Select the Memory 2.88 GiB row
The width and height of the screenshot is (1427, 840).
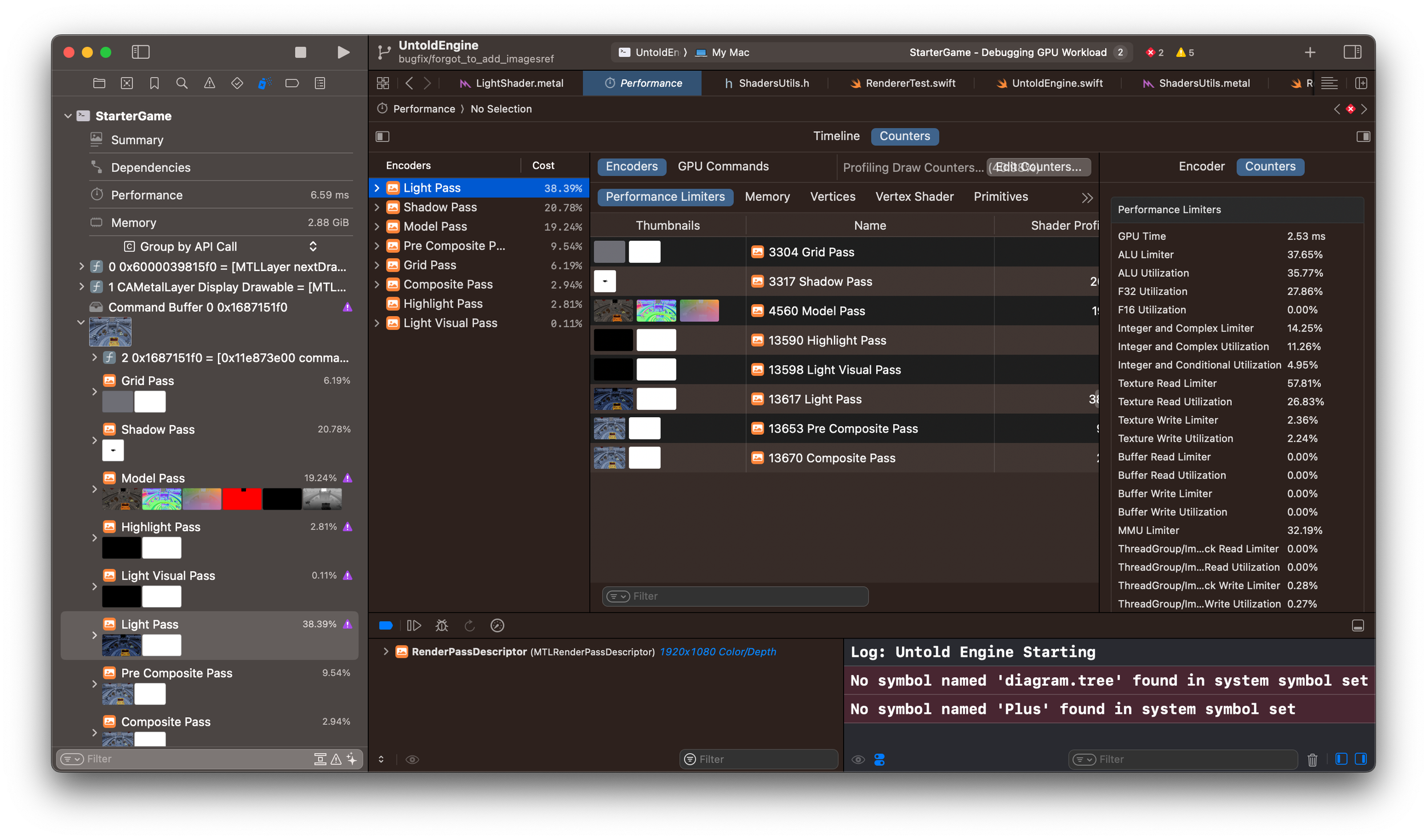pyautogui.click(x=220, y=223)
